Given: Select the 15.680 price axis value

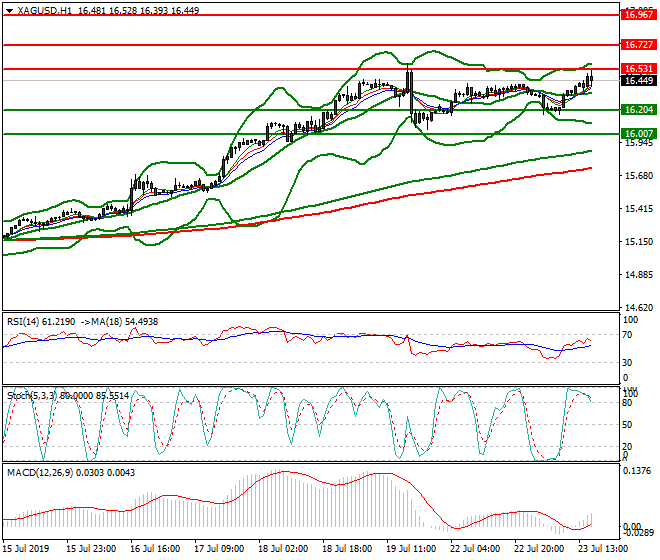Looking at the screenshot, I should (x=639, y=176).
